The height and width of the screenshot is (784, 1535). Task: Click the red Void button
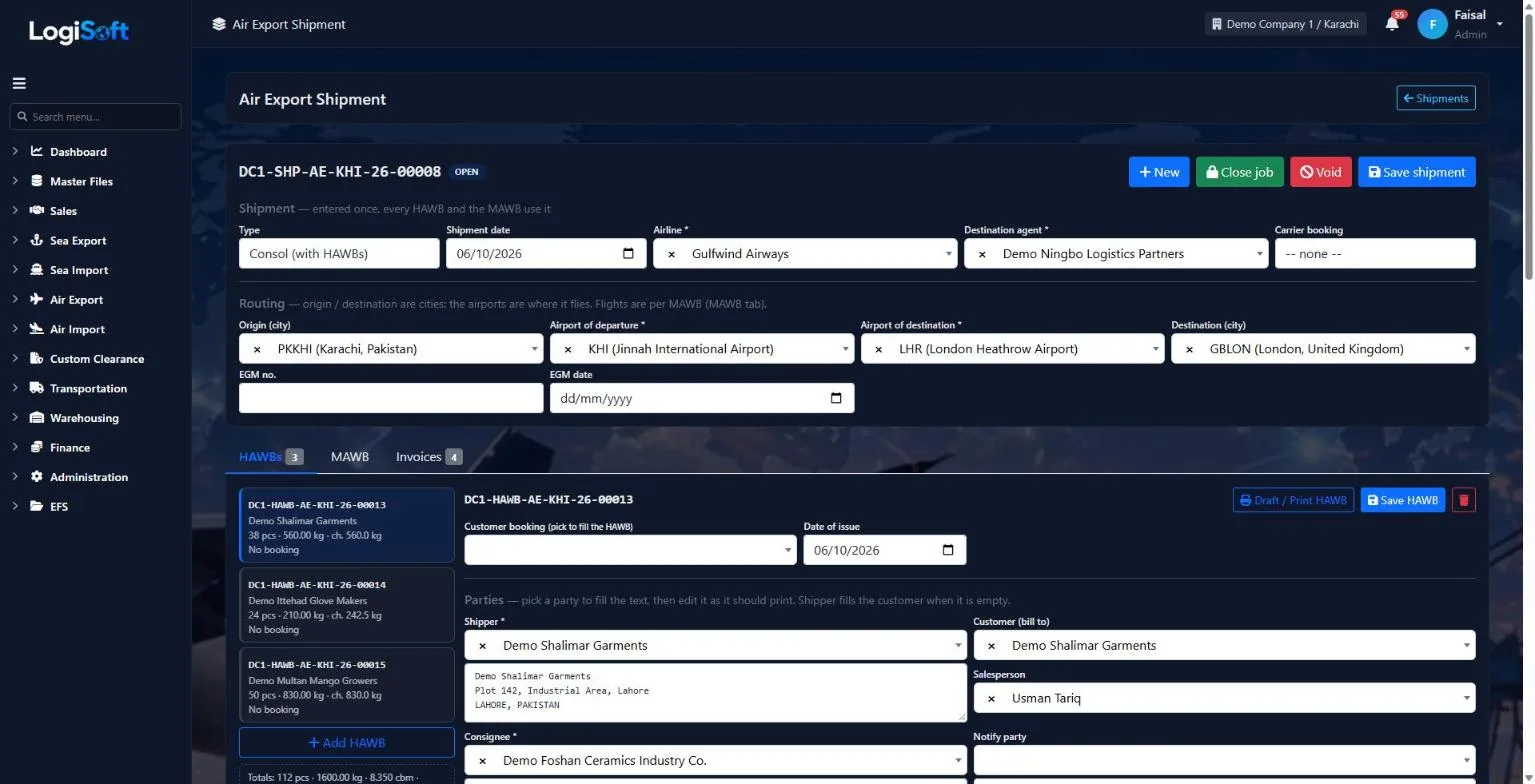(x=1321, y=172)
